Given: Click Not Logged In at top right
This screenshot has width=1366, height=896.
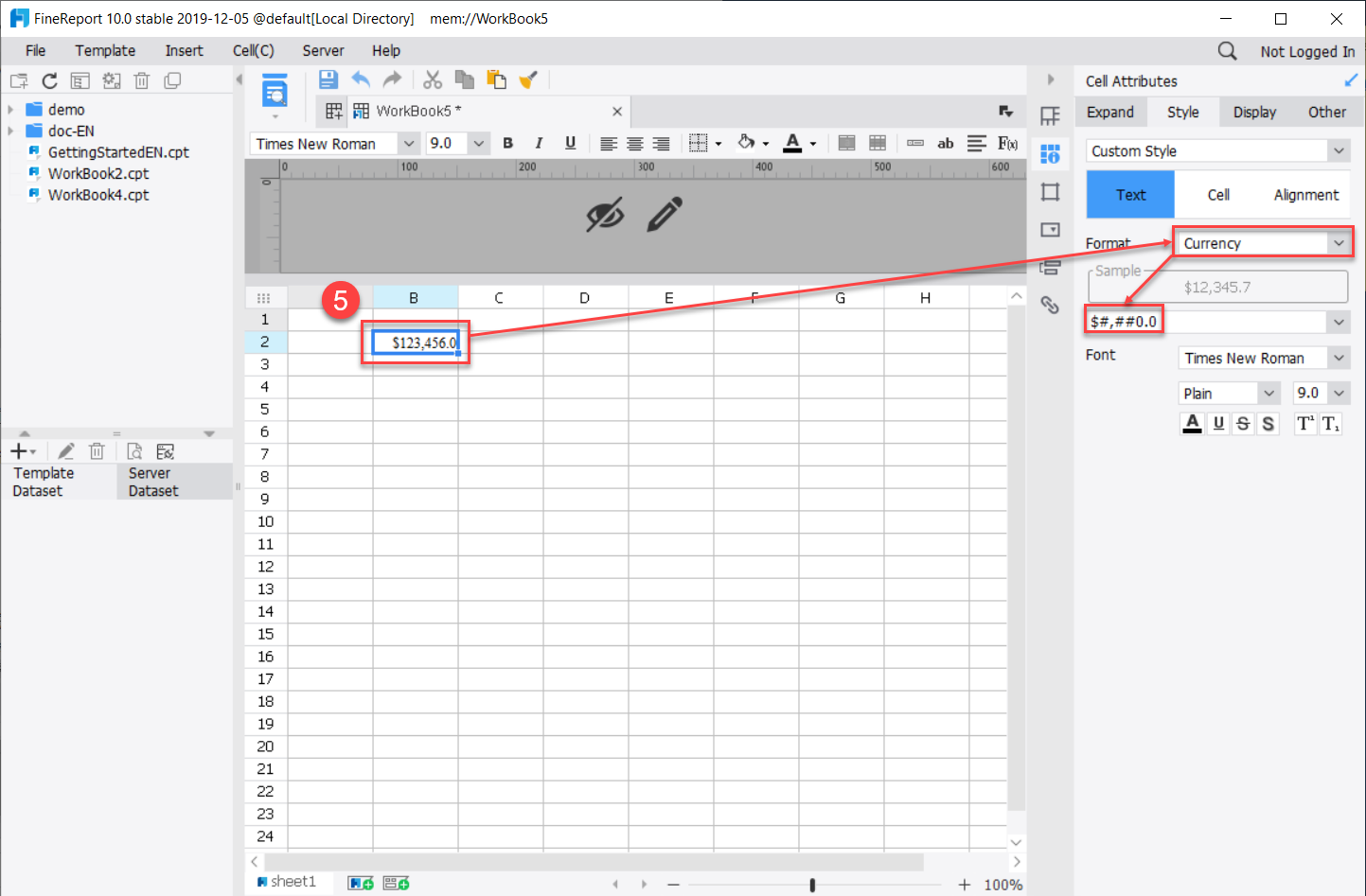Looking at the screenshot, I should pyautogui.click(x=1307, y=51).
